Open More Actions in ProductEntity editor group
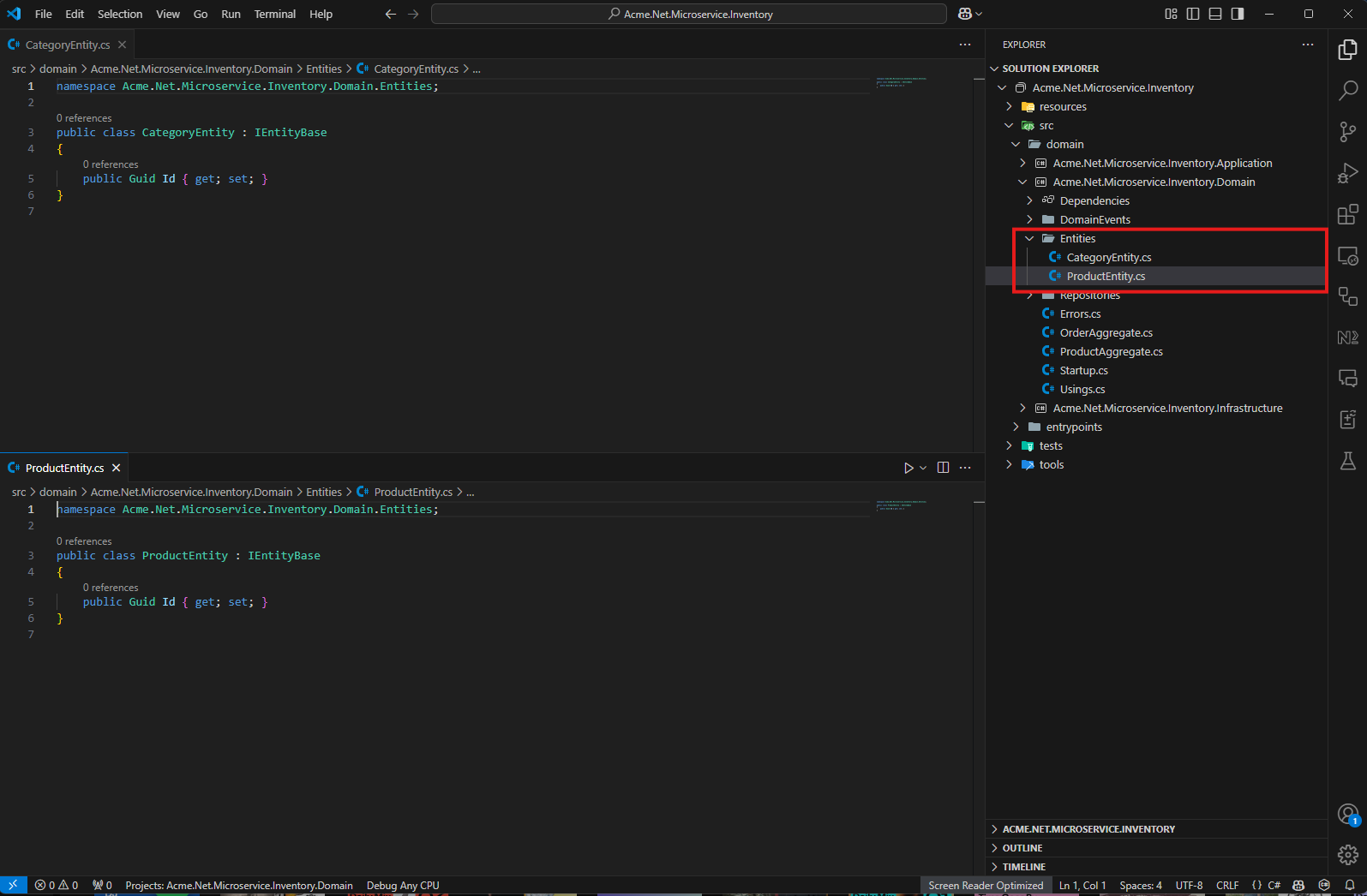 point(965,468)
